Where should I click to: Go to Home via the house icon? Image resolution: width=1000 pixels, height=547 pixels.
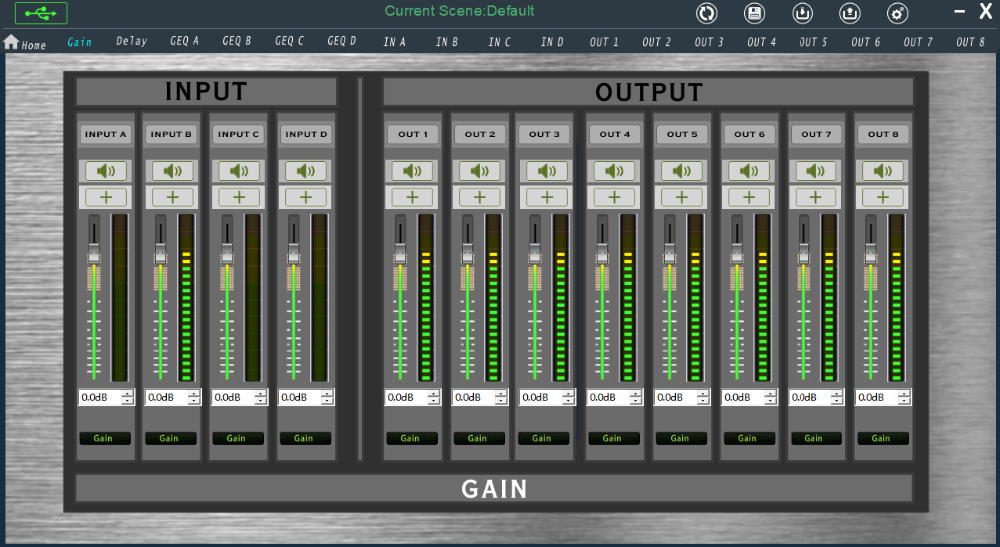[x=12, y=42]
